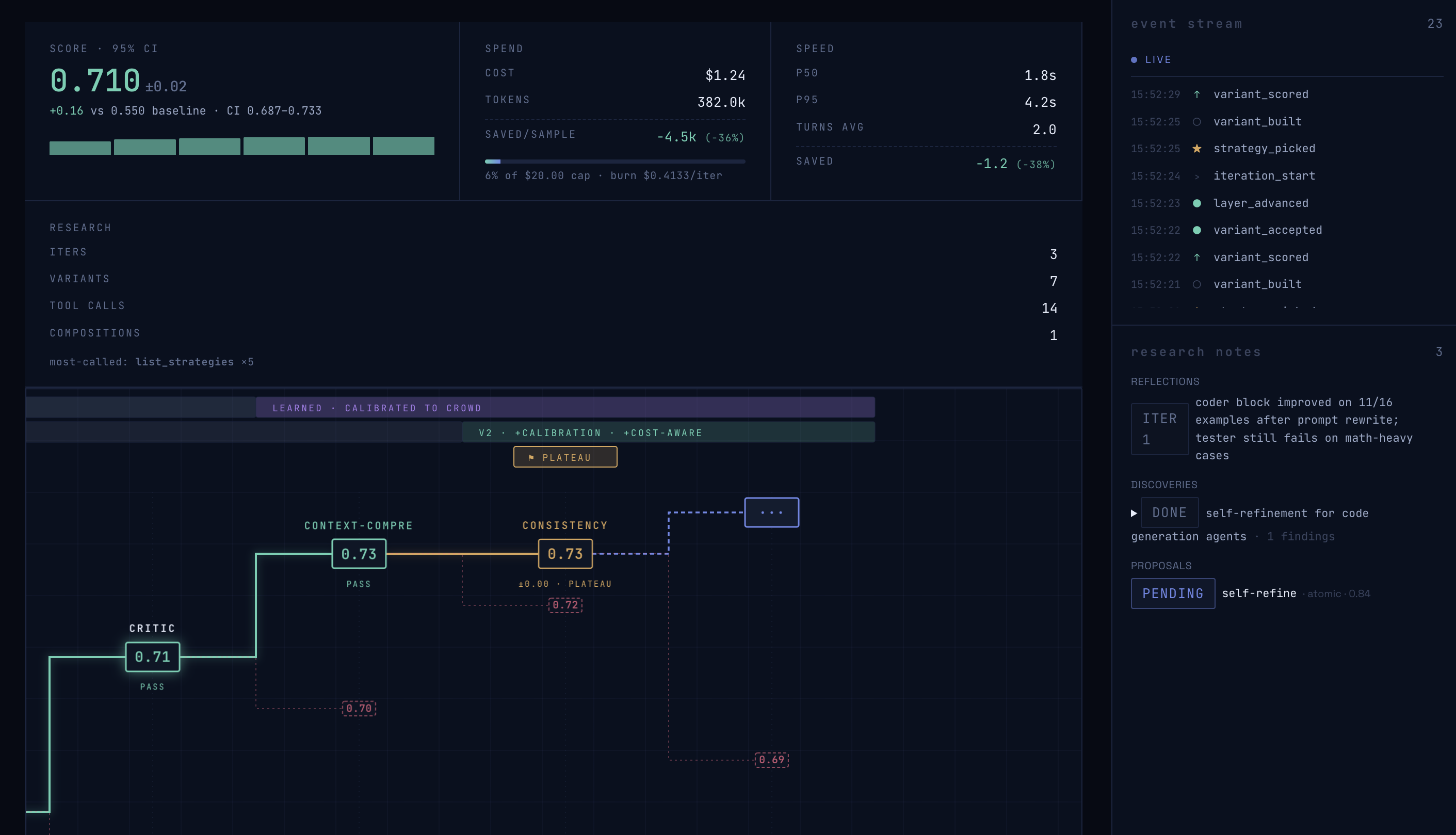
Task: Click the rejected 0.72 variant node
Action: click(x=565, y=605)
